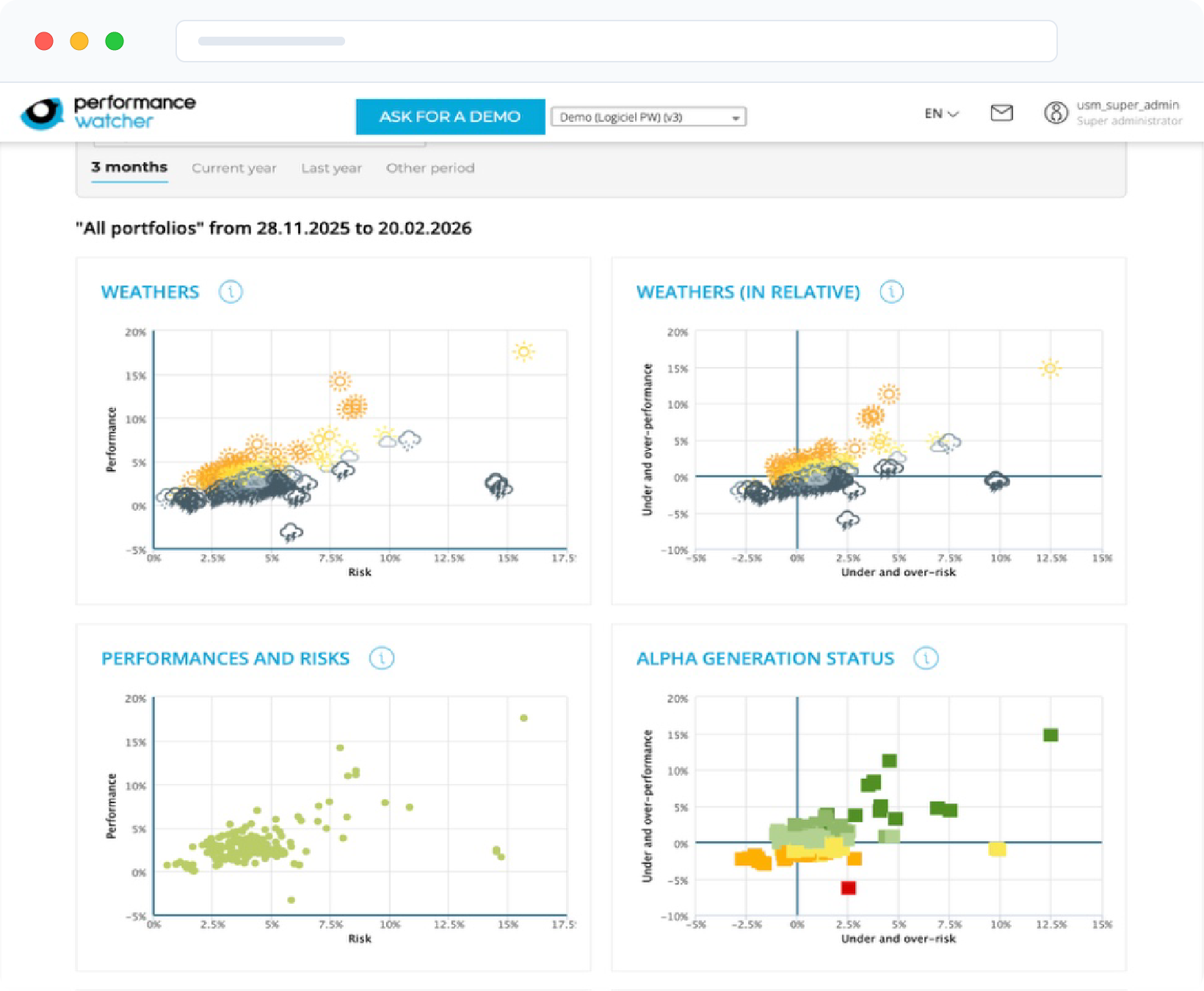Click info icon beside Weathers (In Relative)
This screenshot has height=991, width=1204.
tap(891, 292)
